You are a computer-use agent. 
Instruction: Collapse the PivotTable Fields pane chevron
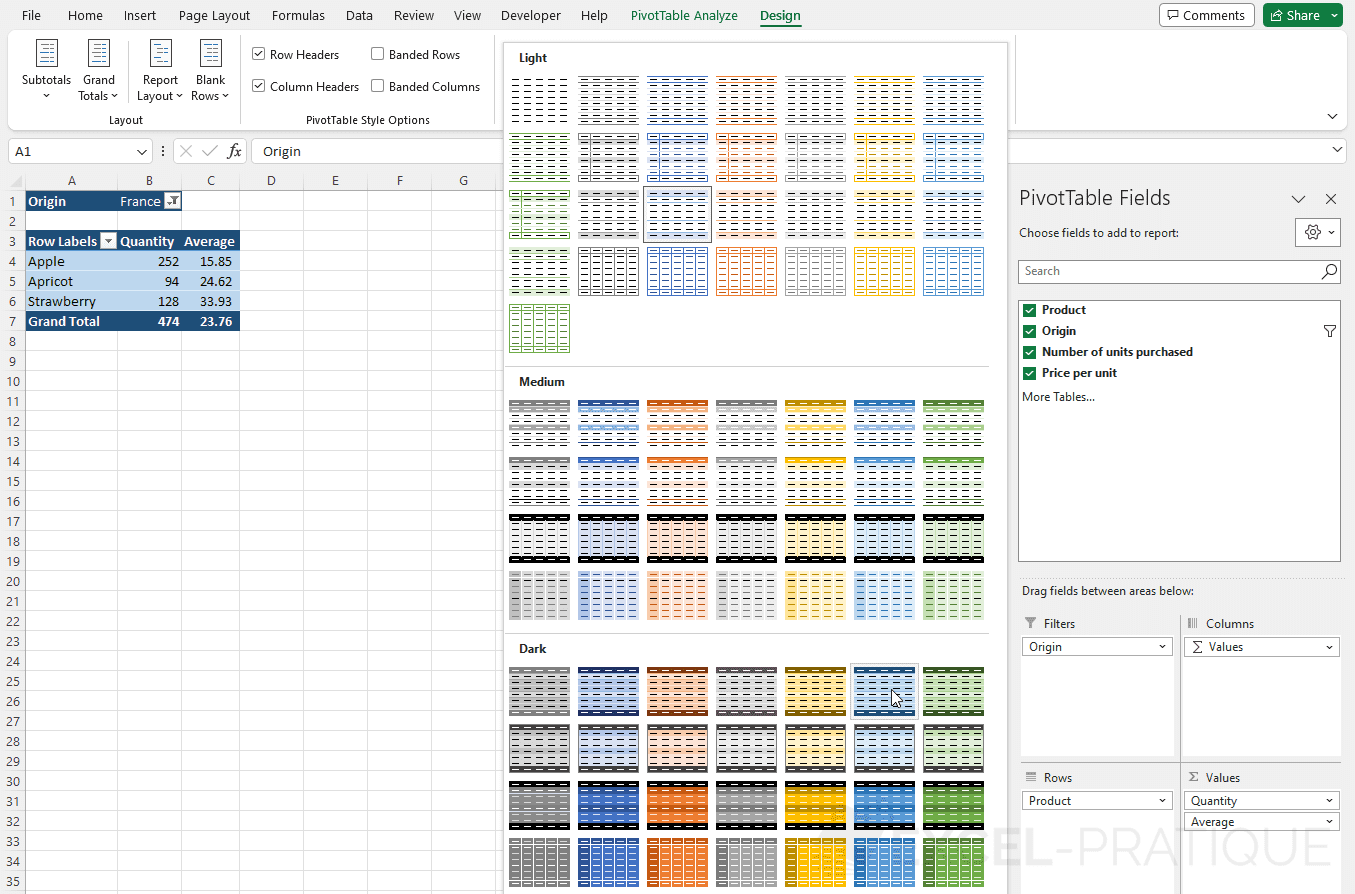(x=1298, y=199)
